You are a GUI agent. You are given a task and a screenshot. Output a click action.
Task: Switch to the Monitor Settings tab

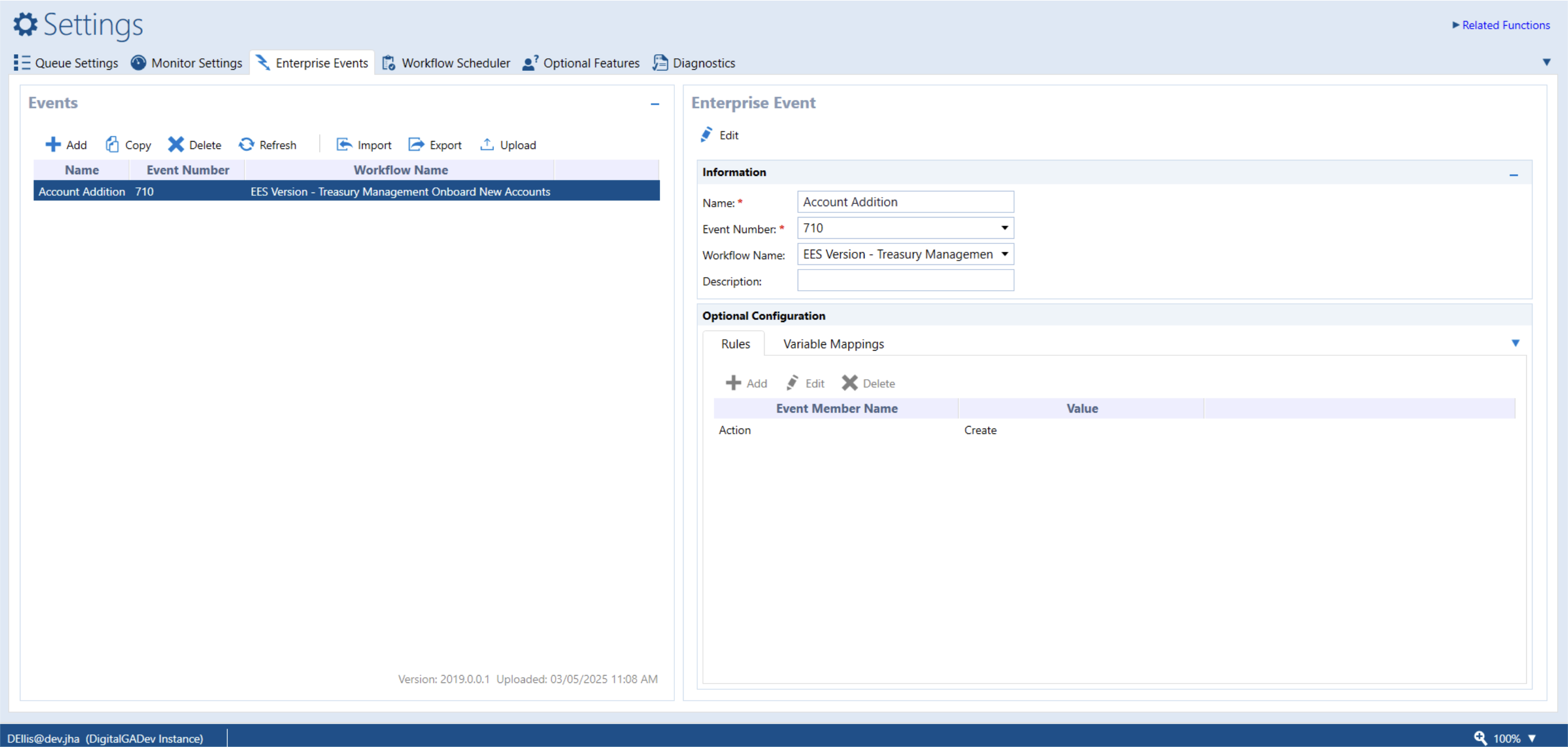[187, 63]
